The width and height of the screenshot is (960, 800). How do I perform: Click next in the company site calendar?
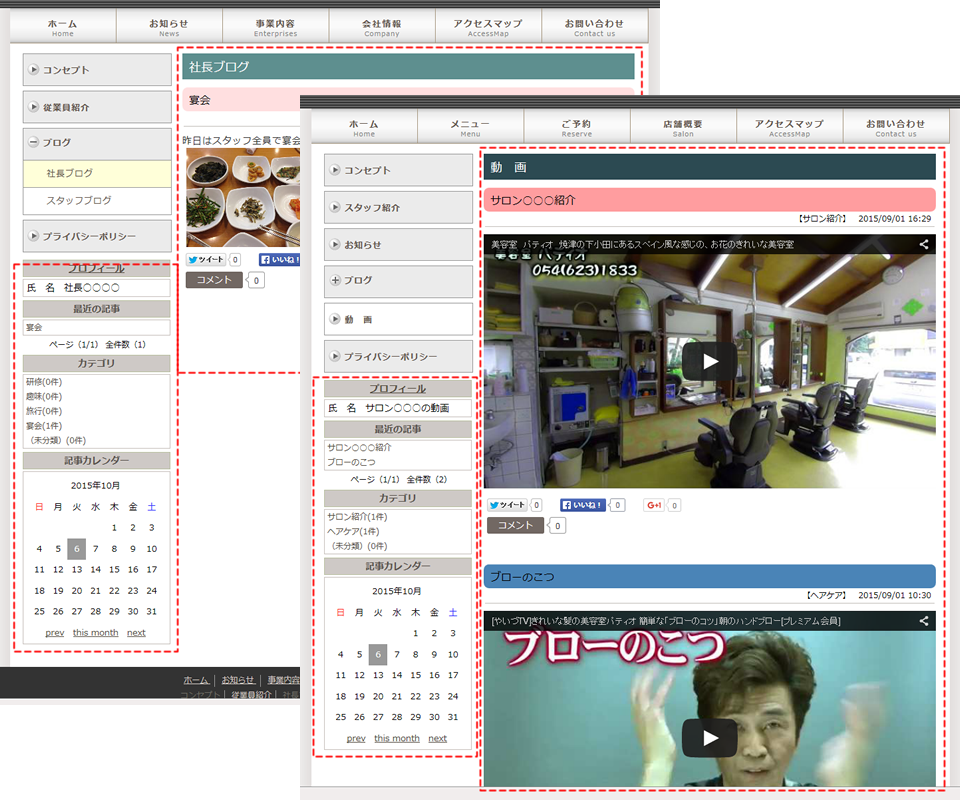(136, 632)
